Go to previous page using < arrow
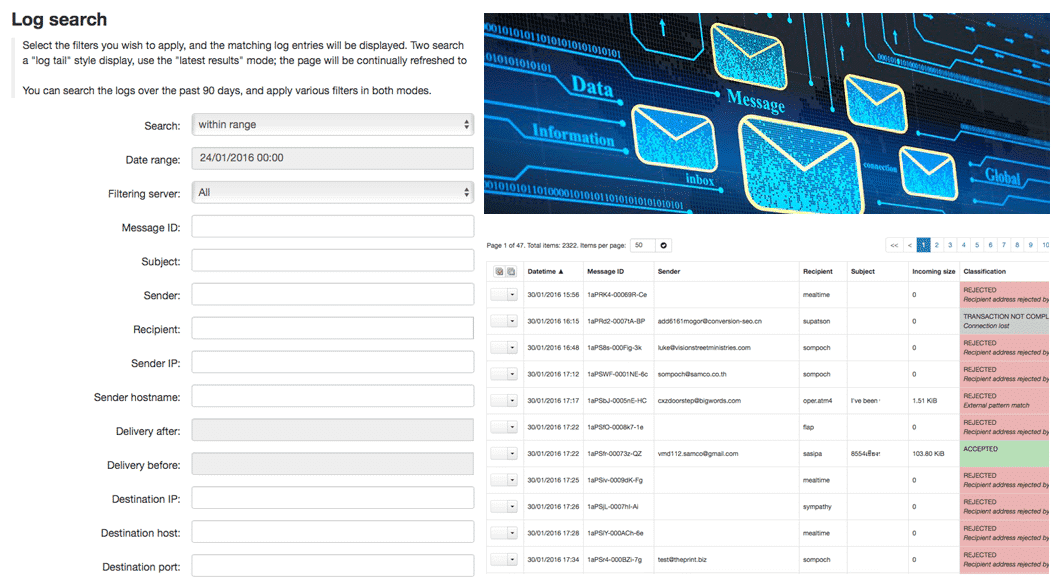This screenshot has height=585, width=1058. click(910, 246)
